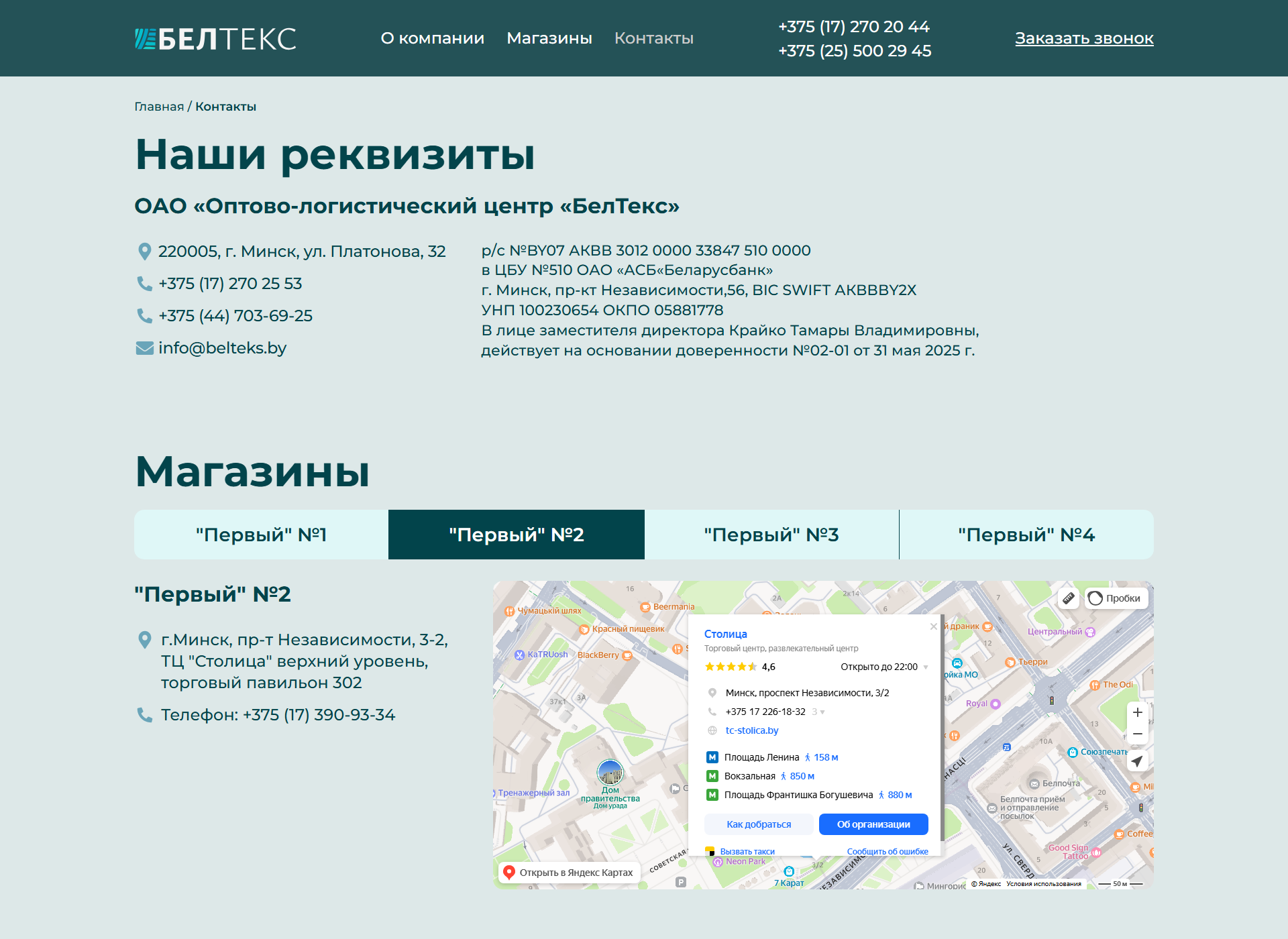1288x939 pixels.
Task: Click the Условия использования map link
Action: pyautogui.click(x=1044, y=884)
